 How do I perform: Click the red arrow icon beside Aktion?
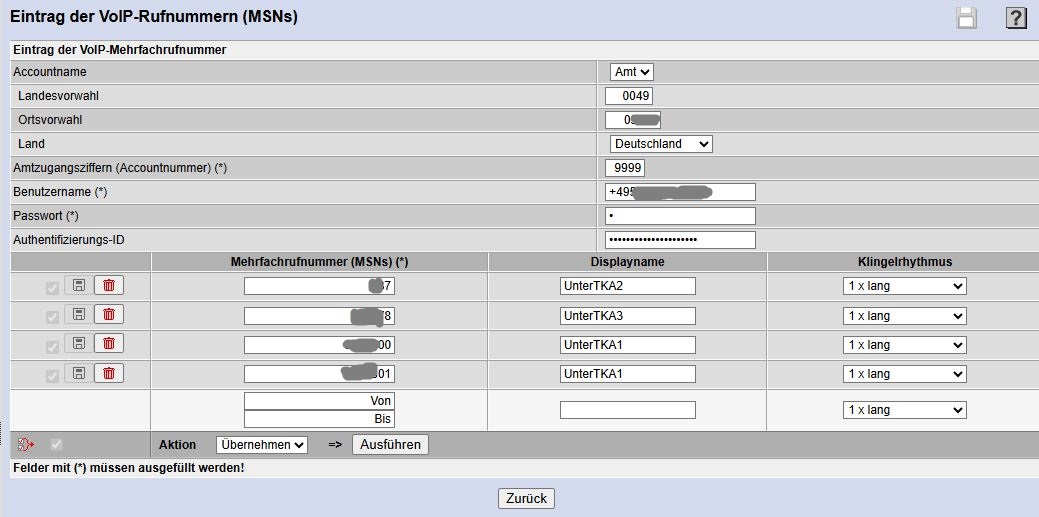pos(26,445)
